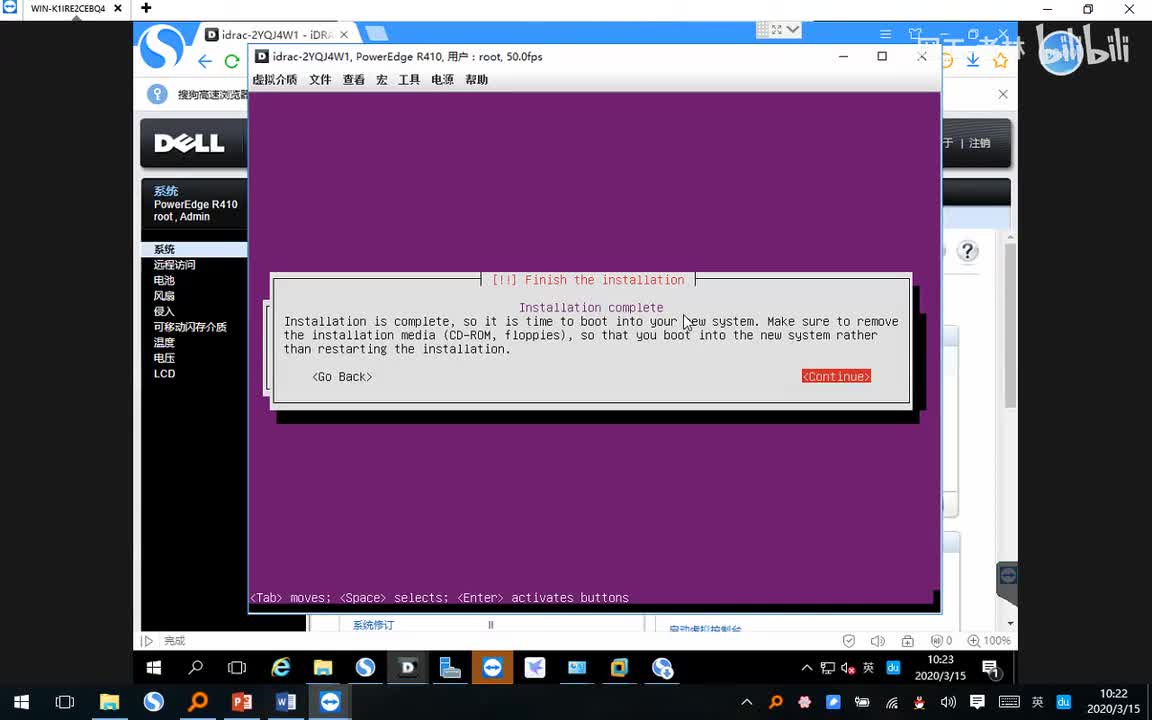Click the remote Task View icon

click(237, 667)
